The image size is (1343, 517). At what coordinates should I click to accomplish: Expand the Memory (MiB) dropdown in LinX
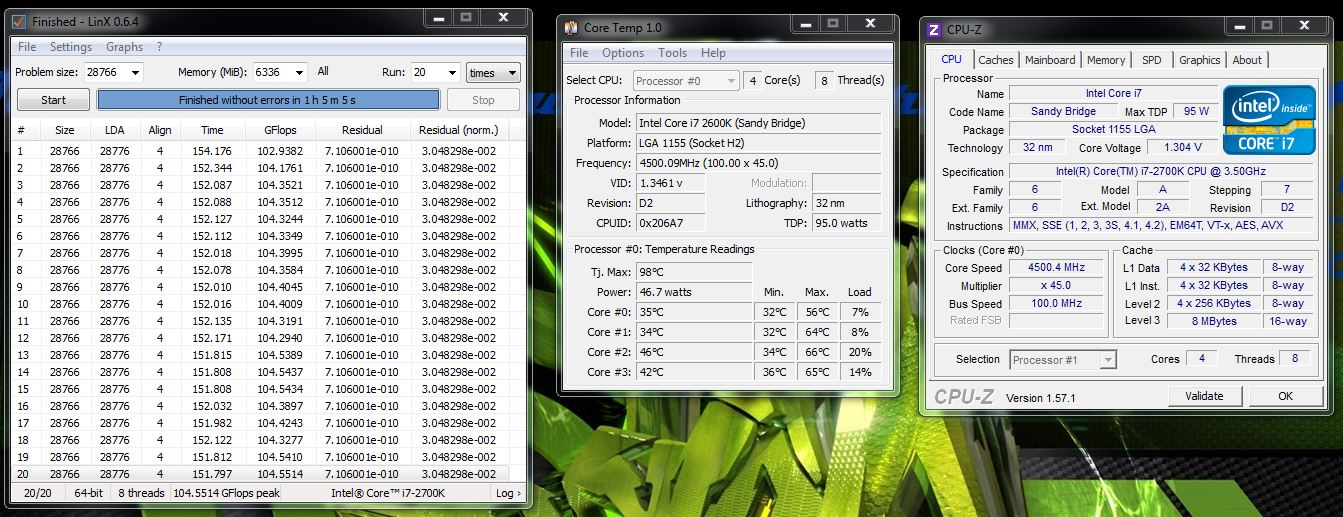tap(298, 72)
